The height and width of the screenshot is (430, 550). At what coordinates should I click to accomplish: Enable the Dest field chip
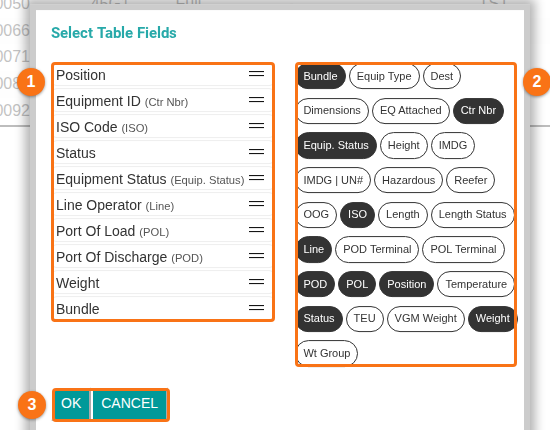click(442, 76)
